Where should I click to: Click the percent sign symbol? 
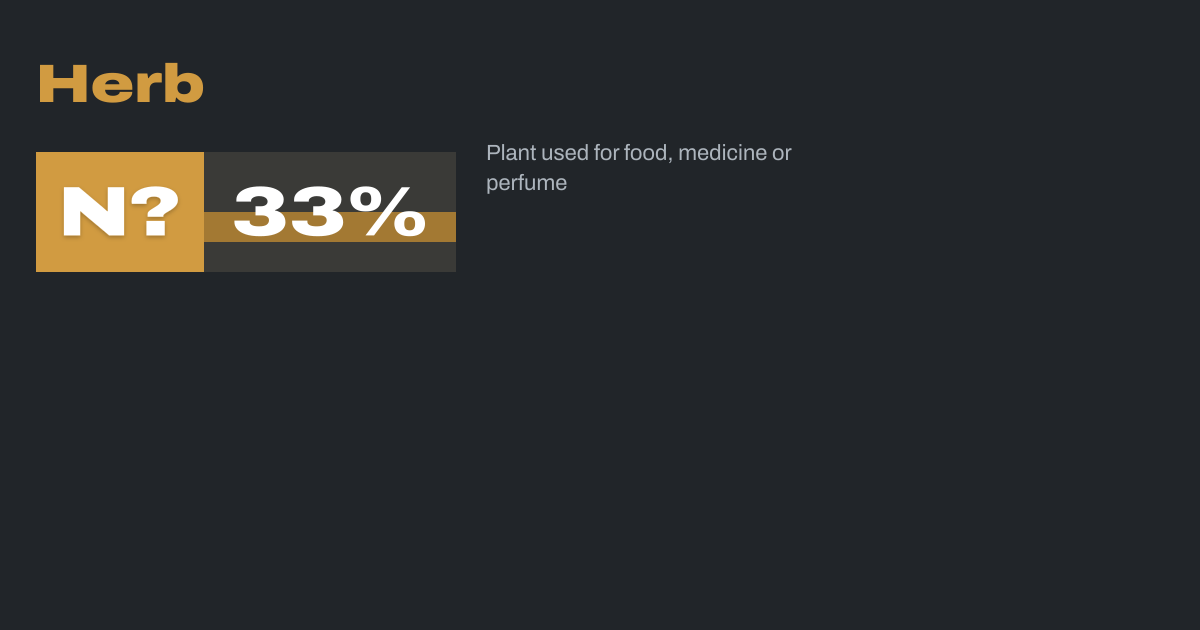395,212
